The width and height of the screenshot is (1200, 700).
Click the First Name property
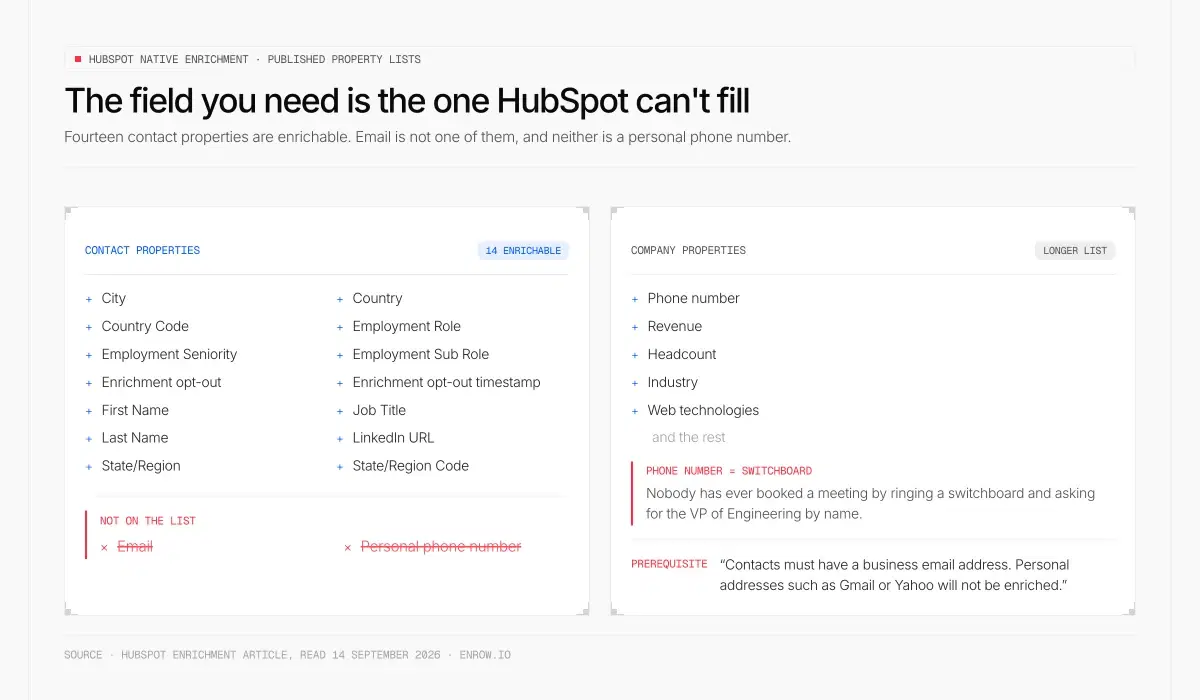pos(135,410)
